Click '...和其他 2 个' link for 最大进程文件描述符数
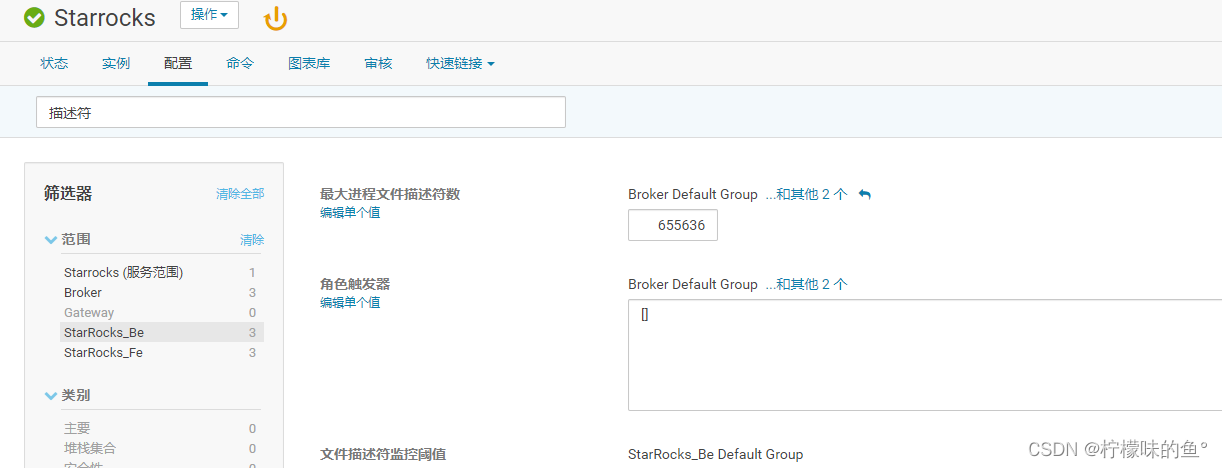The image size is (1222, 468). (x=806, y=194)
